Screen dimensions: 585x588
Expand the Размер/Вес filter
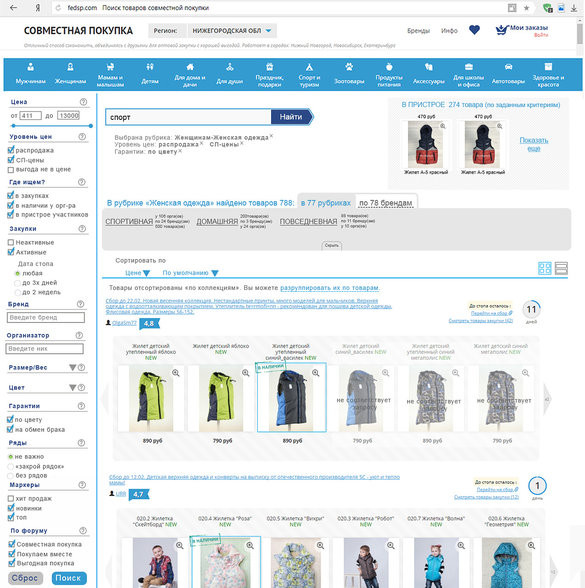tap(73, 368)
